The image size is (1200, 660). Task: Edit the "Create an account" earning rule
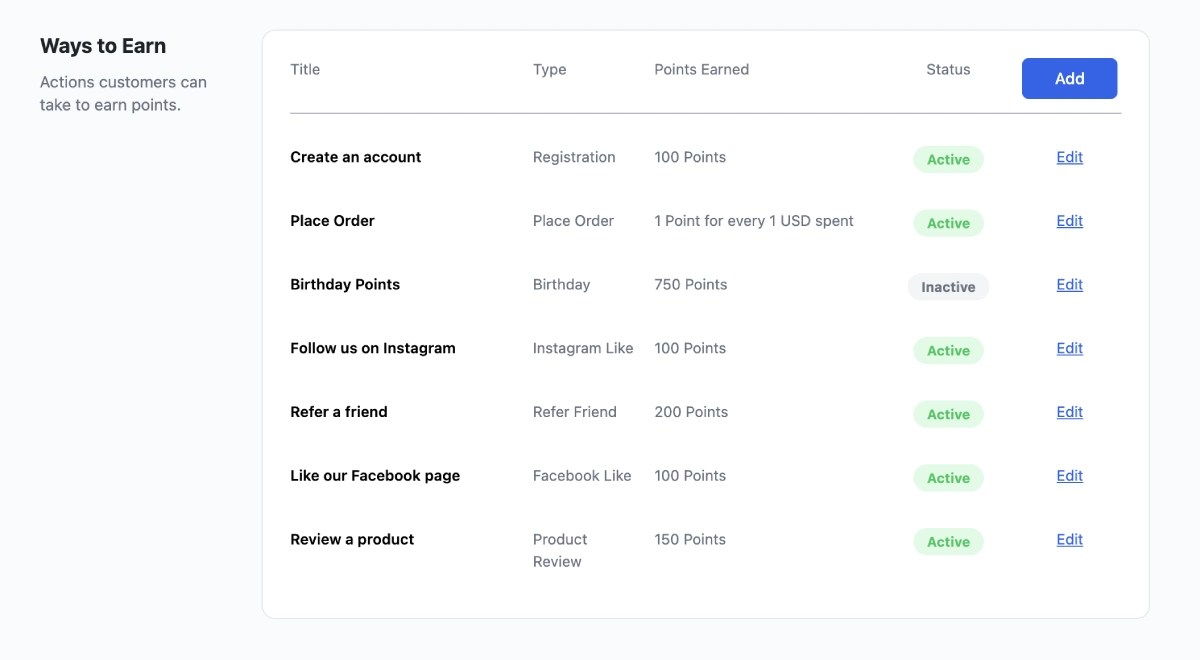(x=1068, y=157)
